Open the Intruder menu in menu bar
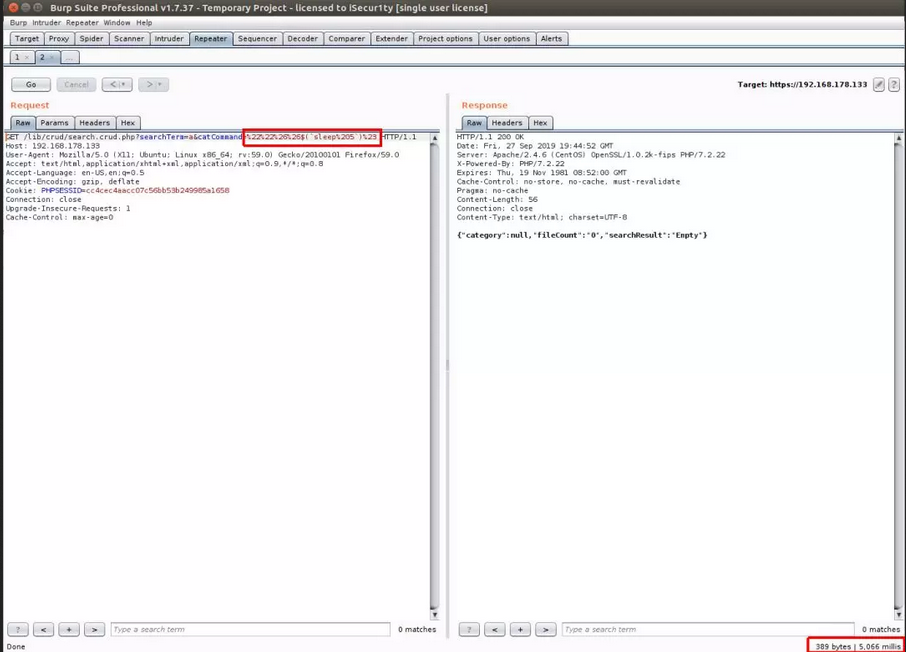The width and height of the screenshot is (906, 652). pos(46,22)
